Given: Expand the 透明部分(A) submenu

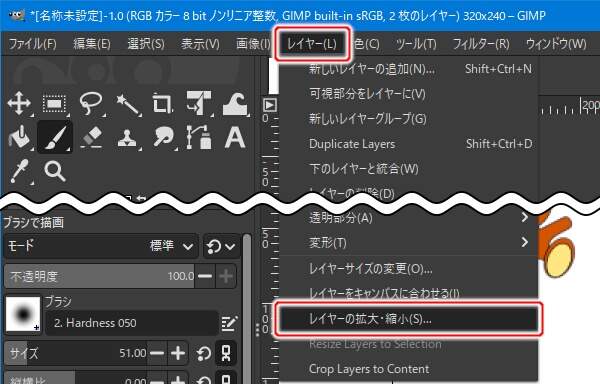Looking at the screenshot, I should pyautogui.click(x=409, y=218).
